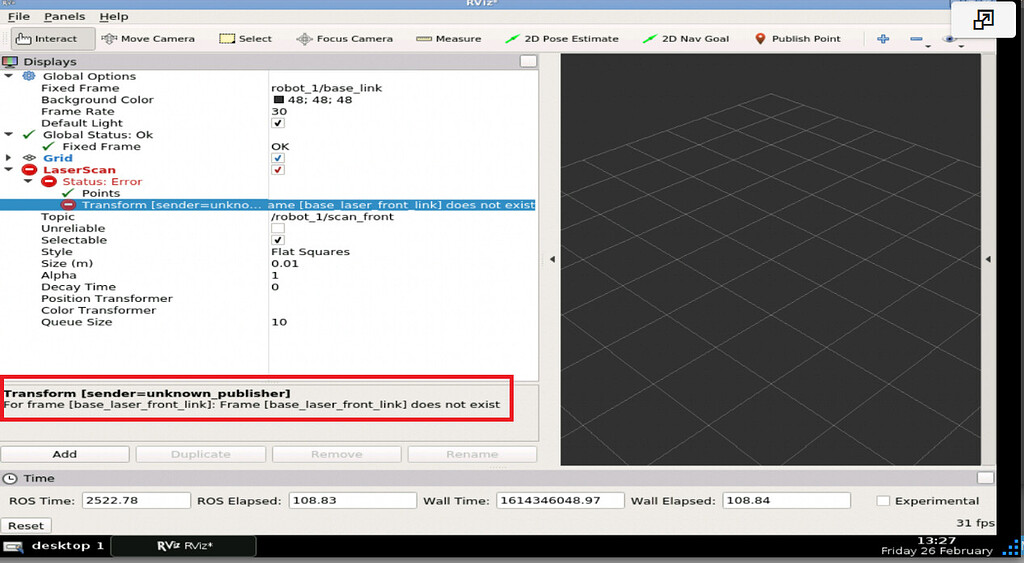Click the LaserScan red error icon
Screen dimensions: 1024x563
[x=29, y=170]
